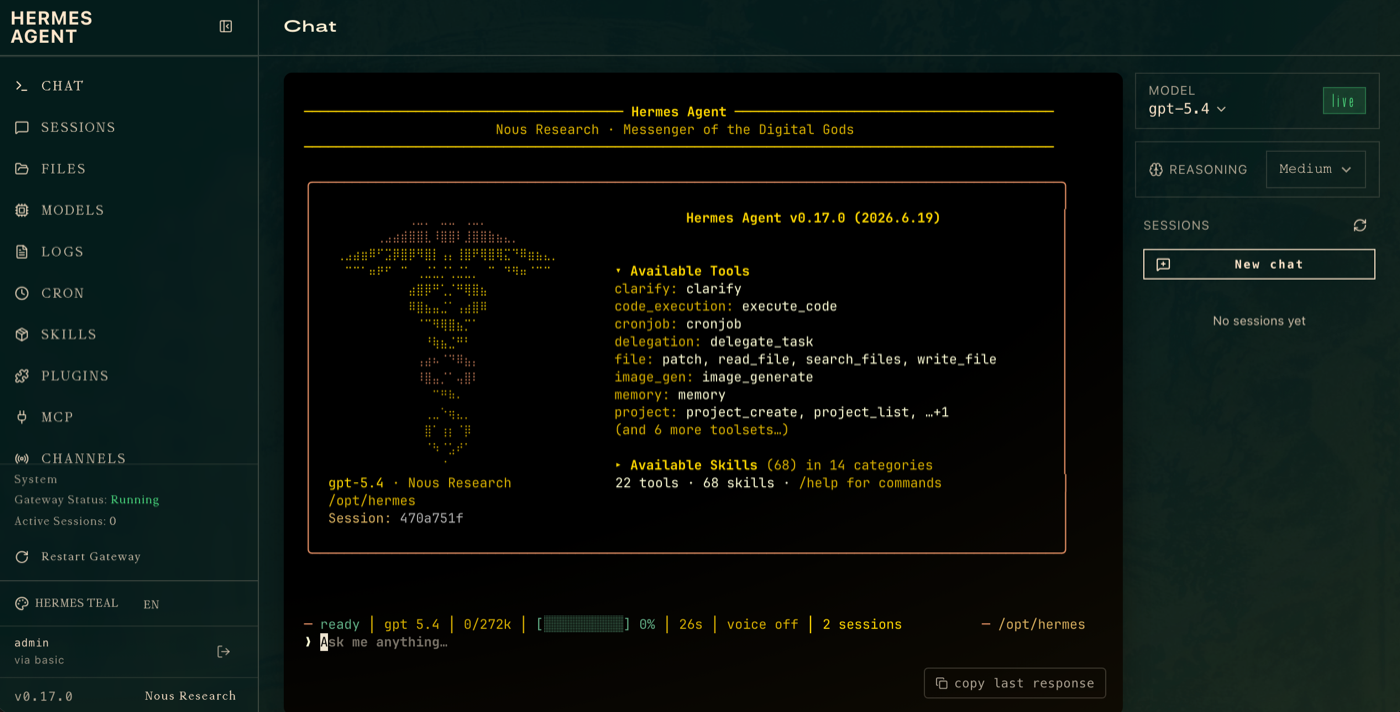Screen dimensions: 1400x712
Task: Open the Chat section
Action: [129, 86]
